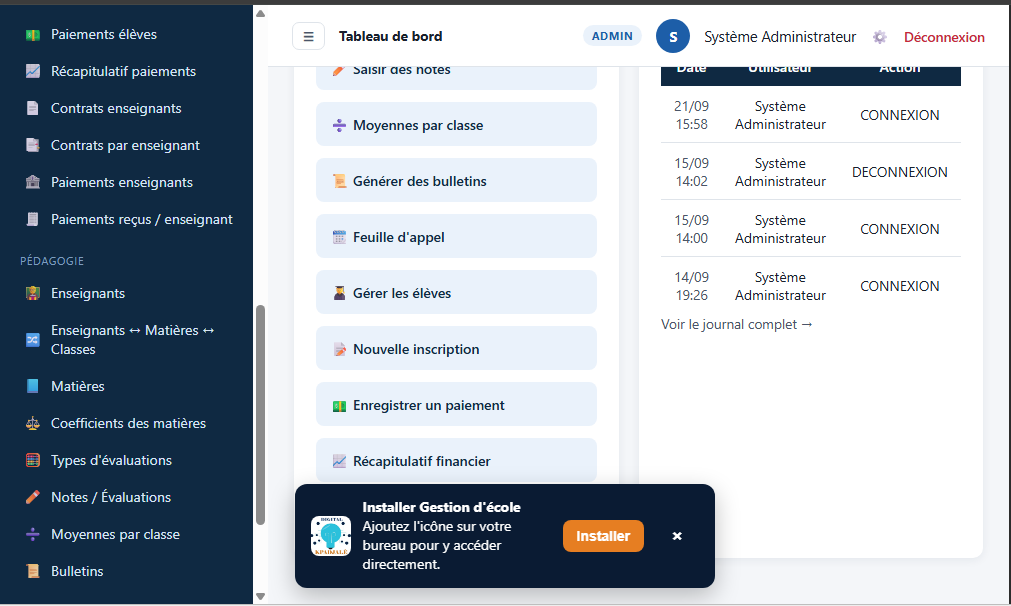Dismiss the install Gestion d'école banner
Screen dimensions: 1011x606
677,536
